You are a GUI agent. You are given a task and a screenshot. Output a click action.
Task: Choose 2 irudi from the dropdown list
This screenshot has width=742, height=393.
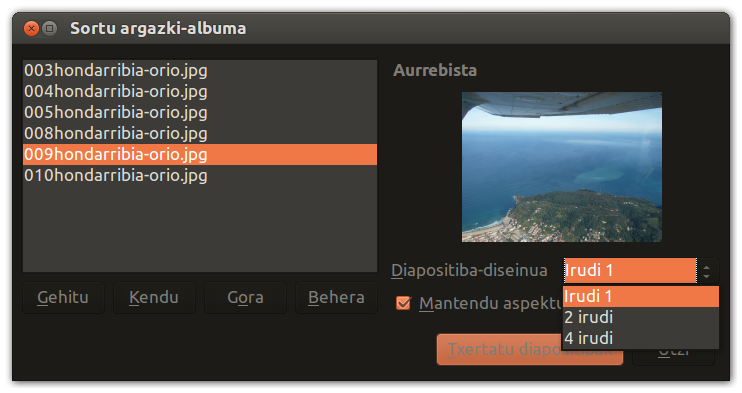click(641, 317)
